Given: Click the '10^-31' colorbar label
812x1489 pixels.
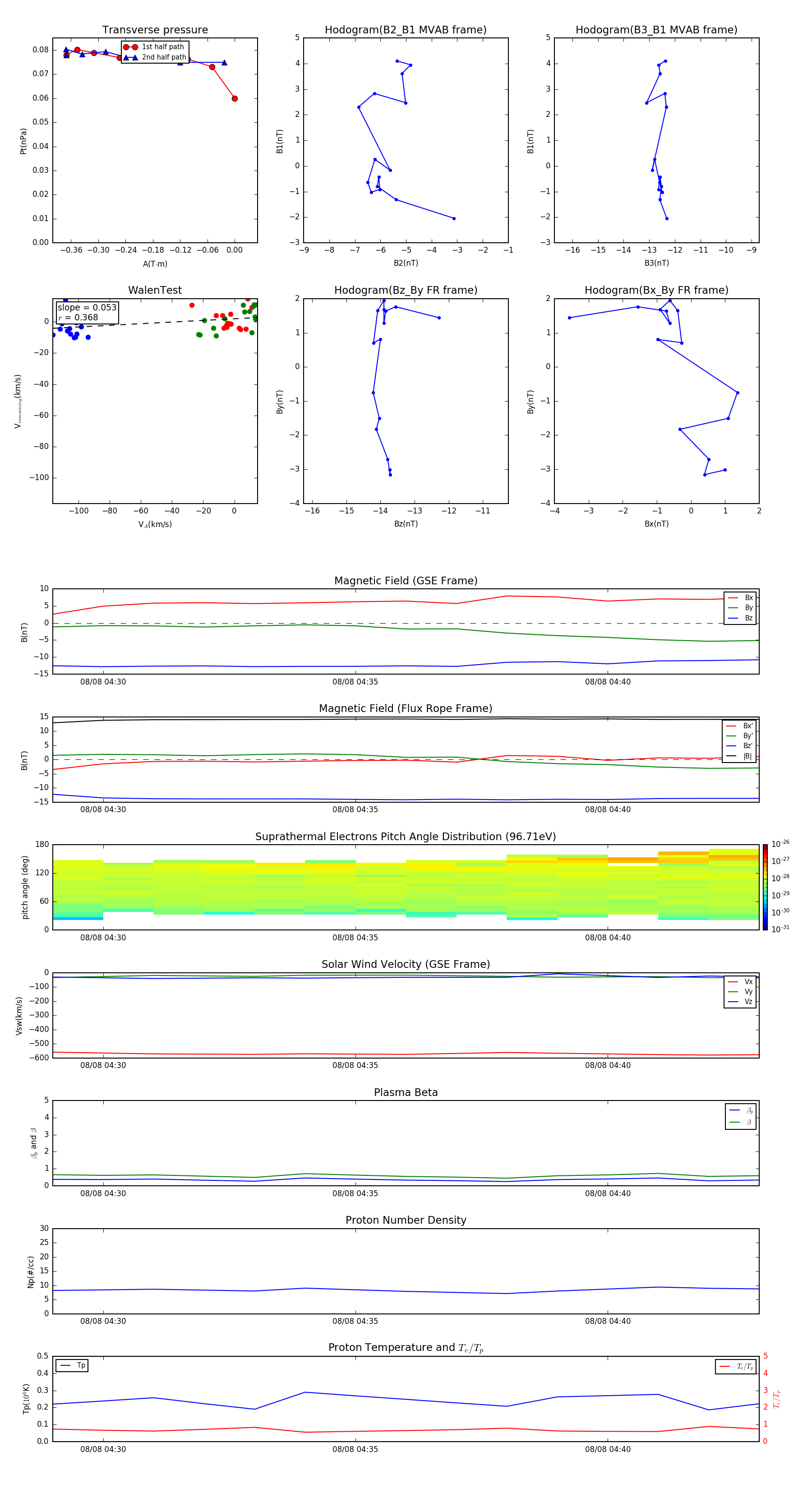Looking at the screenshot, I should [x=780, y=929].
